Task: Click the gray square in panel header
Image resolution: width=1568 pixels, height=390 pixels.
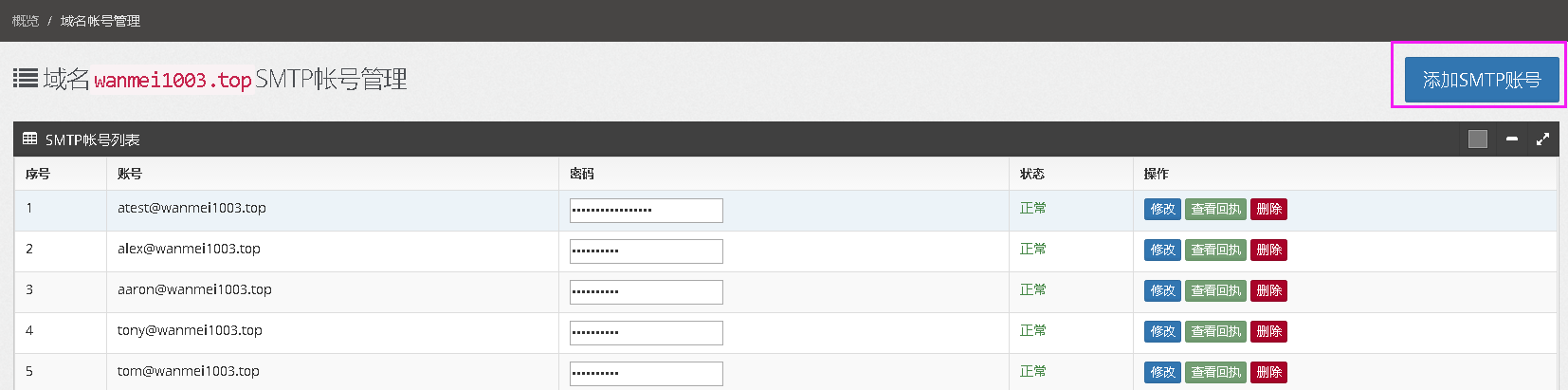Action: point(1478,139)
